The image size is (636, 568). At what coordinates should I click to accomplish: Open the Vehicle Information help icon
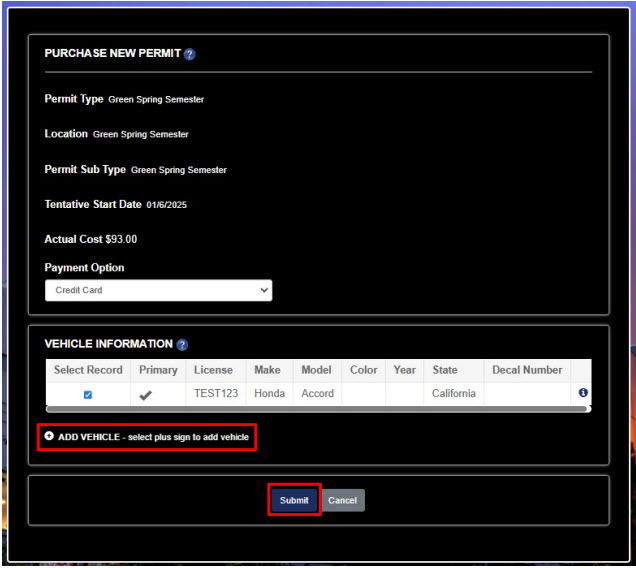[x=182, y=345]
